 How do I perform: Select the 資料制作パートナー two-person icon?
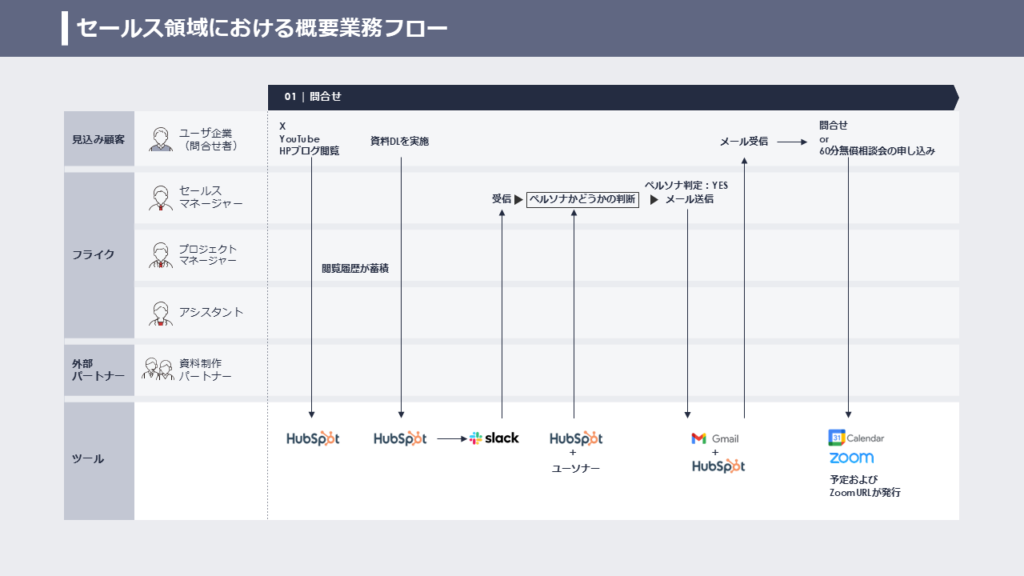[159, 370]
